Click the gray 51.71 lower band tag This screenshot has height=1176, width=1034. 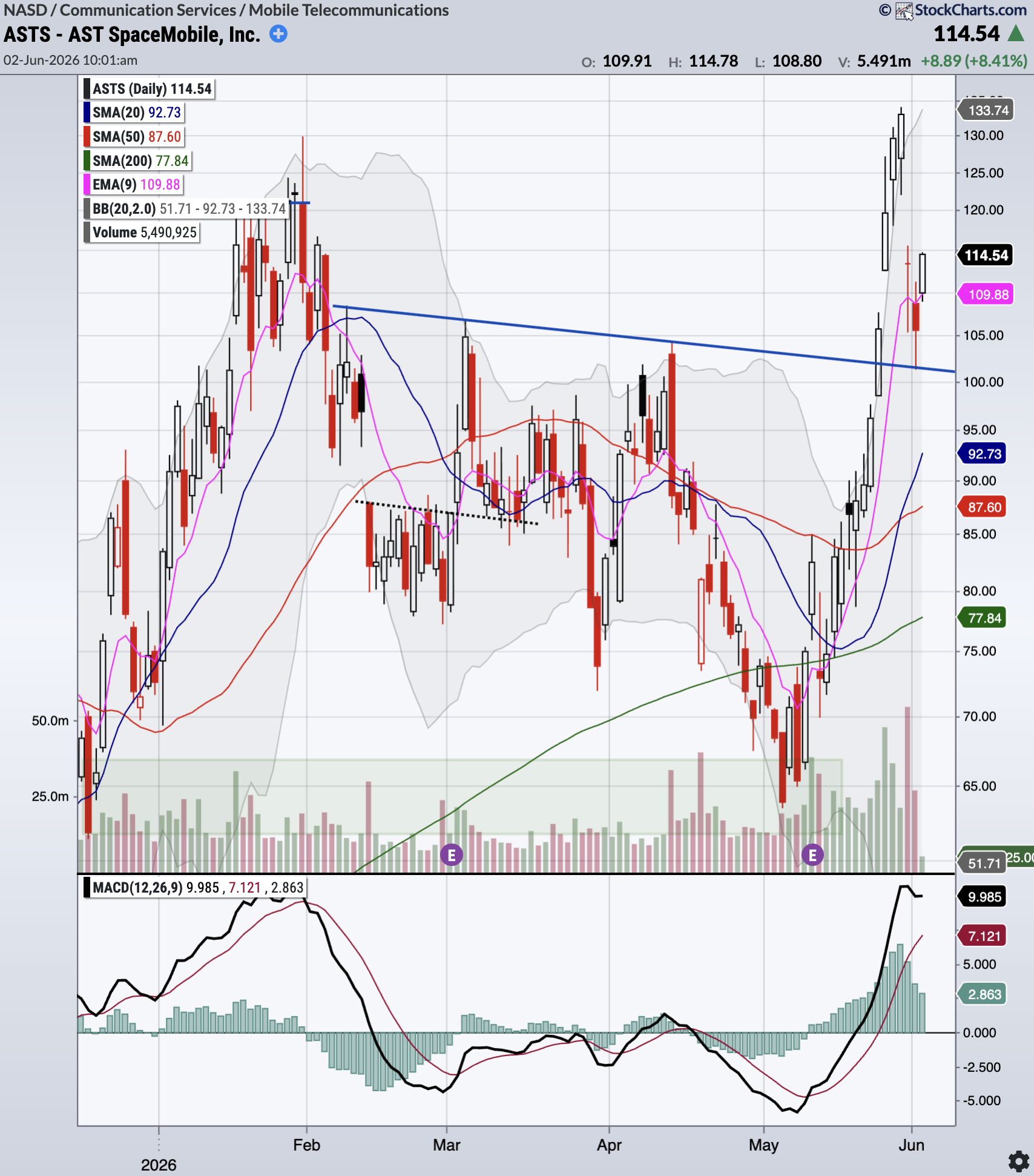pos(981,863)
